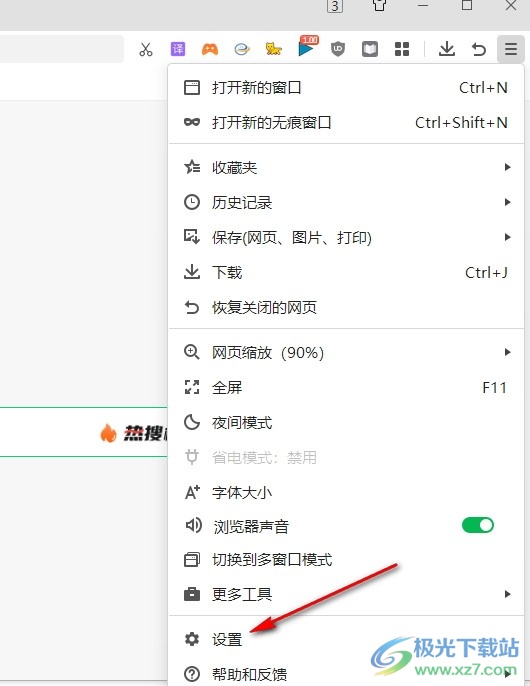
Task: Open the hamburger main menu button
Action: click(511, 49)
